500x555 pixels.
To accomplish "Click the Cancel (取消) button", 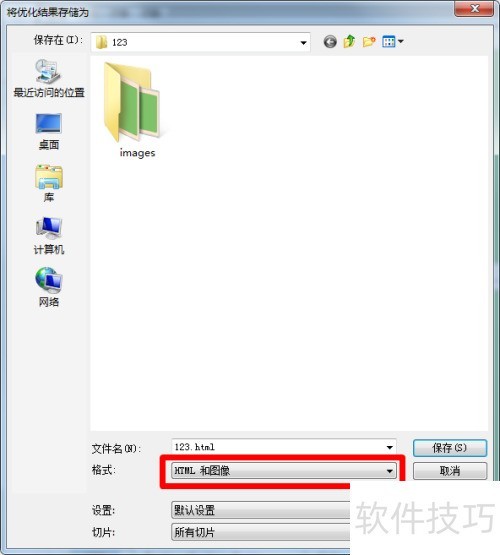I will pos(450,471).
